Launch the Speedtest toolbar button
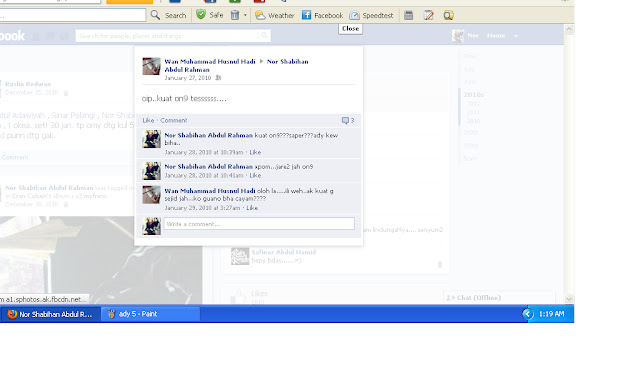The height and width of the screenshot is (375, 640). (x=371, y=15)
